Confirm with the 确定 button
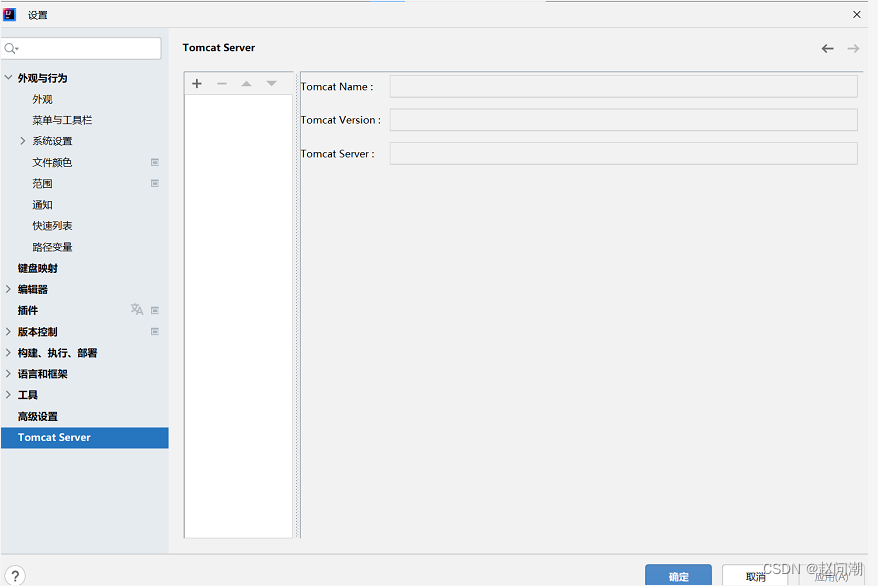 click(678, 575)
